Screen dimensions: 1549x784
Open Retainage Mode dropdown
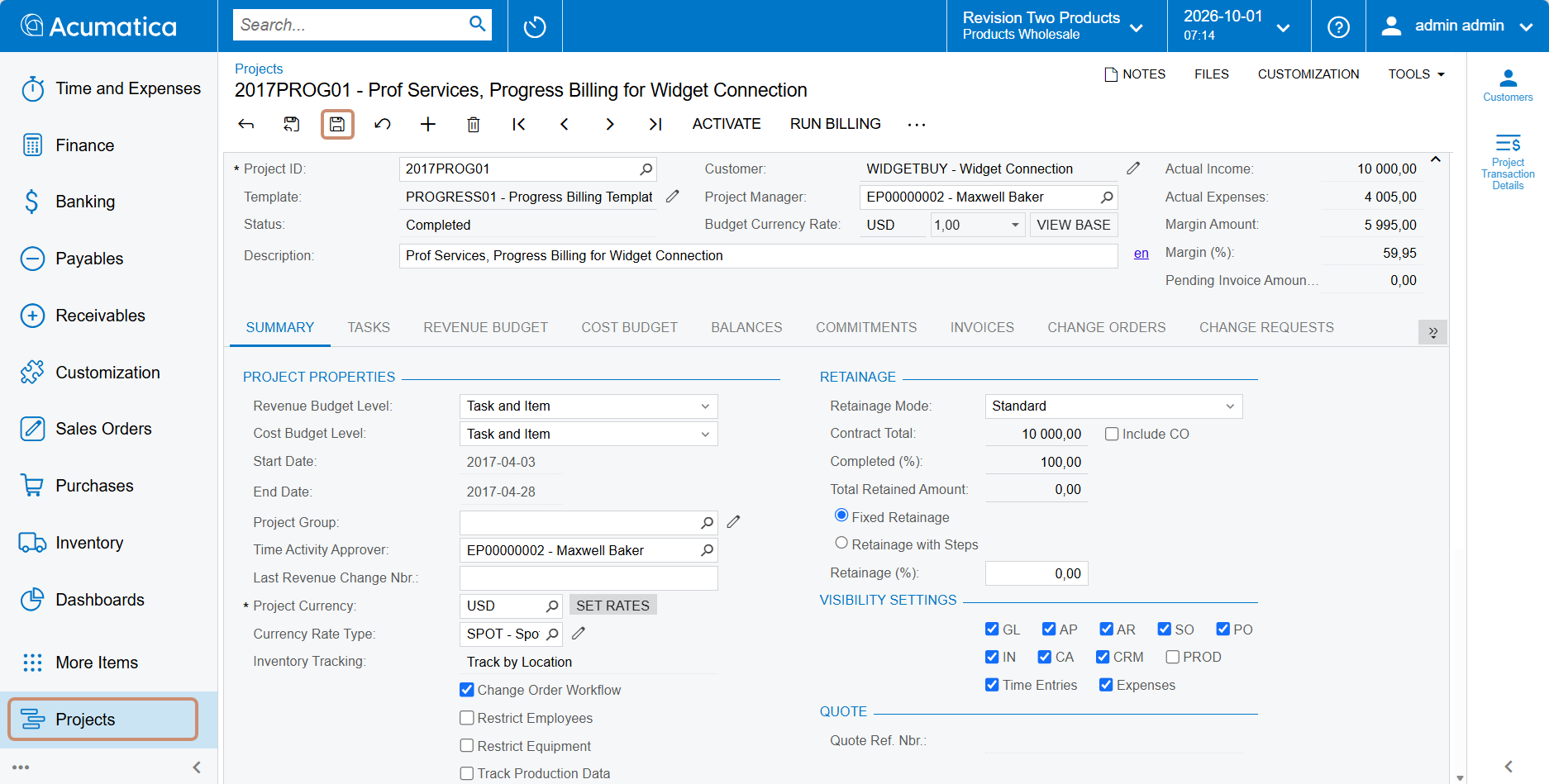1230,406
